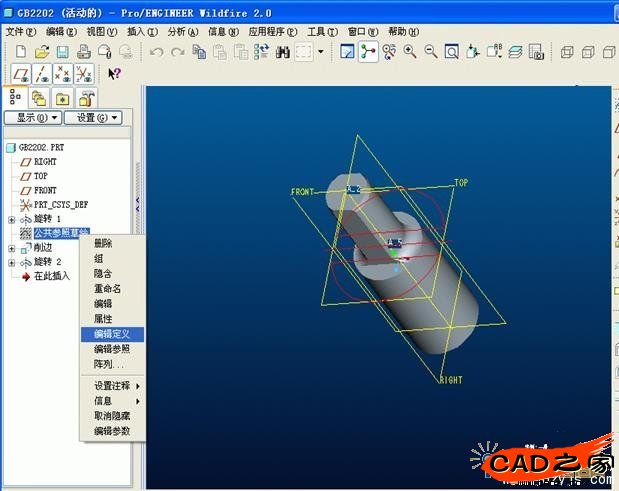Choose 编辑定义 from the context menu
619x491 pixels.
pyautogui.click(x=118, y=334)
